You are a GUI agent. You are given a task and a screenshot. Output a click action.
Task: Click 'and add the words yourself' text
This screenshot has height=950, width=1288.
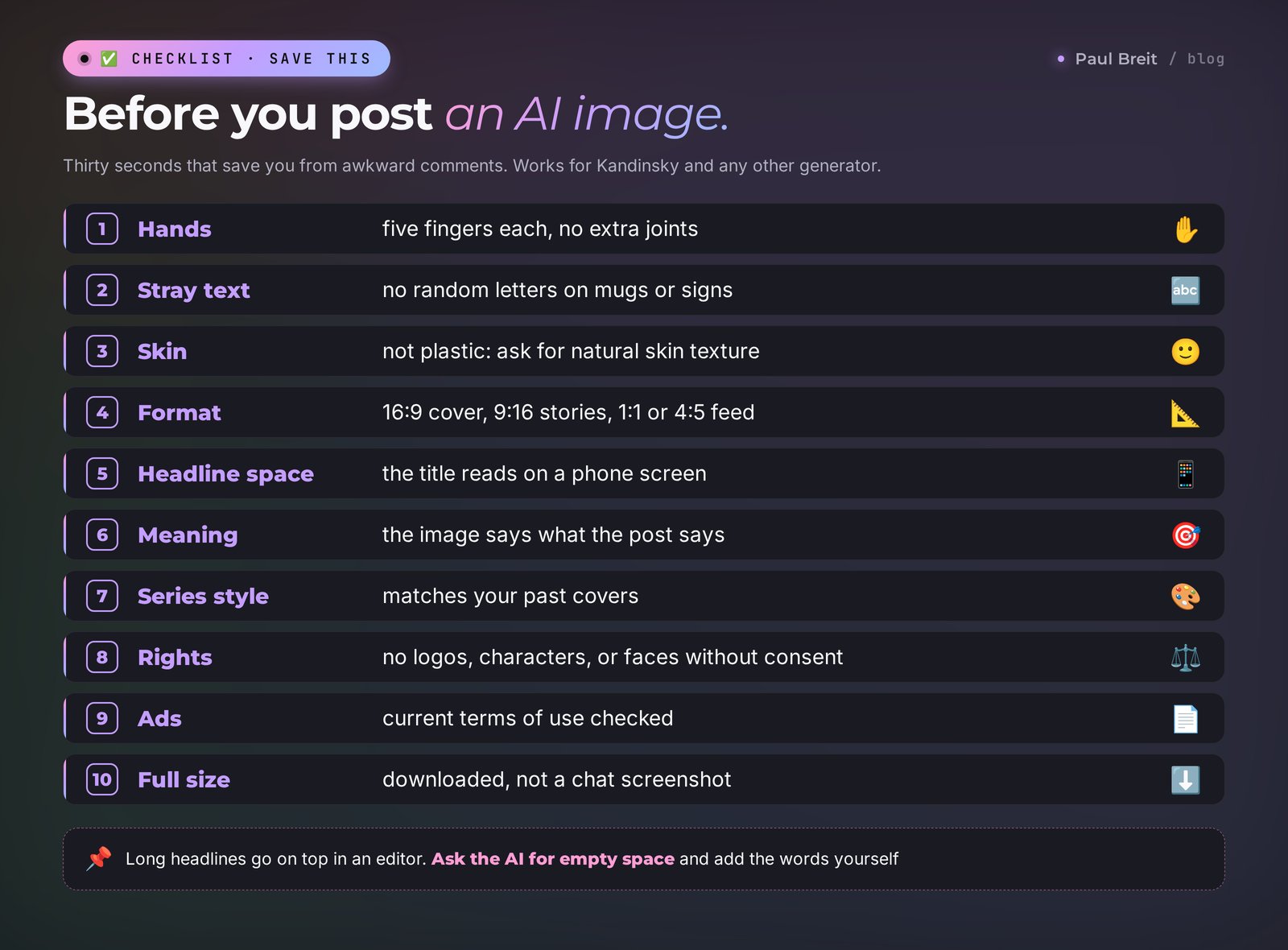point(789,859)
